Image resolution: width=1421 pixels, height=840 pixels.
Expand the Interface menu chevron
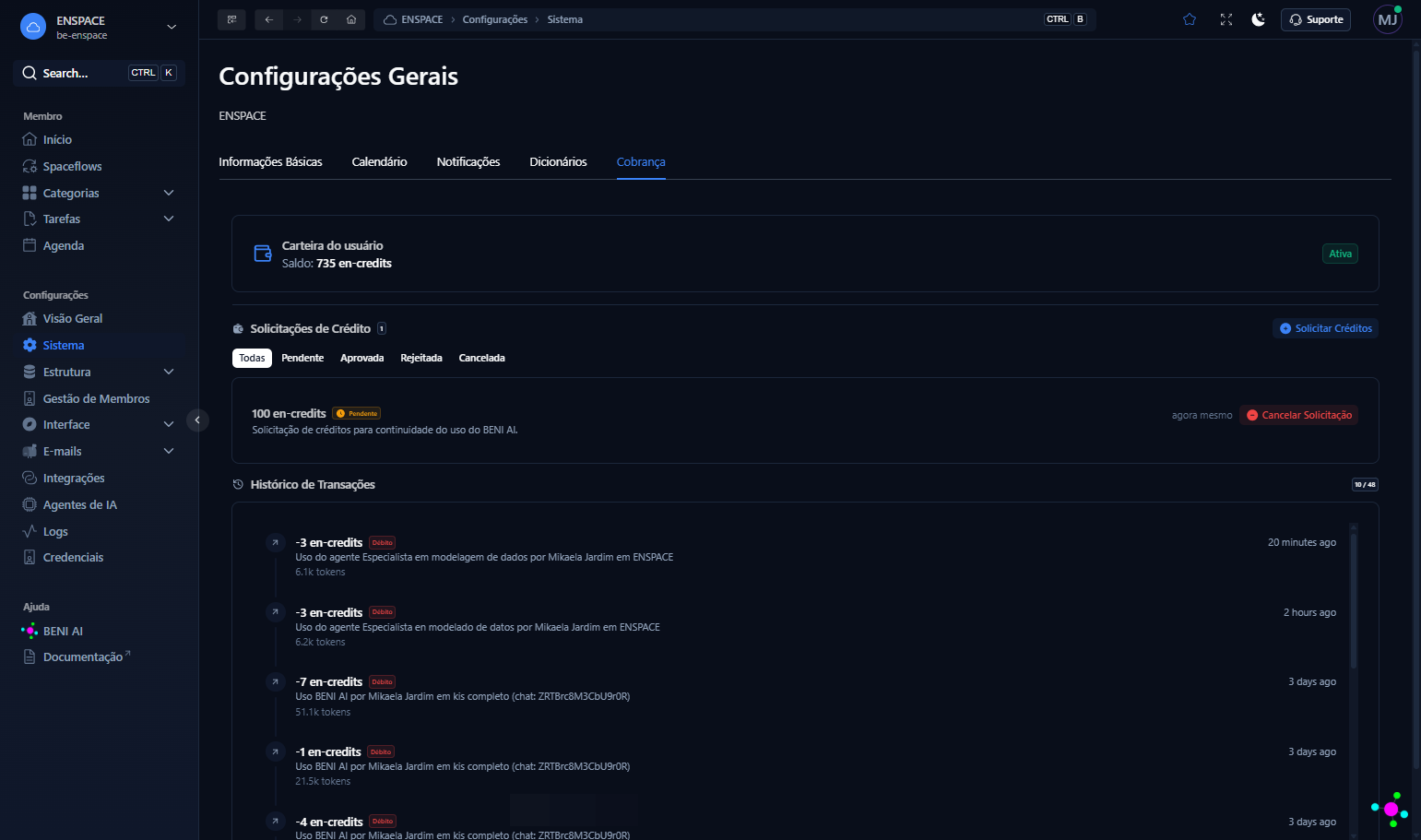[169, 424]
